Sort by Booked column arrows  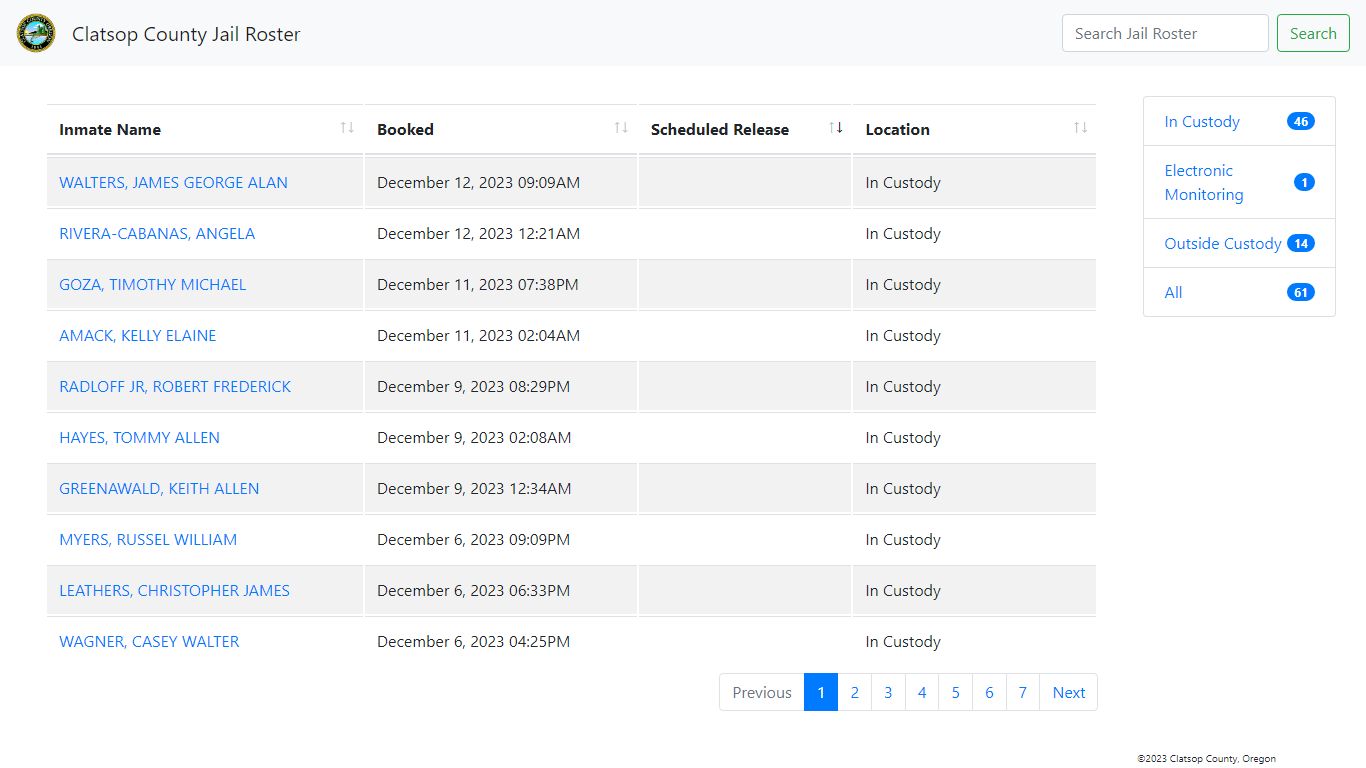[x=621, y=128]
